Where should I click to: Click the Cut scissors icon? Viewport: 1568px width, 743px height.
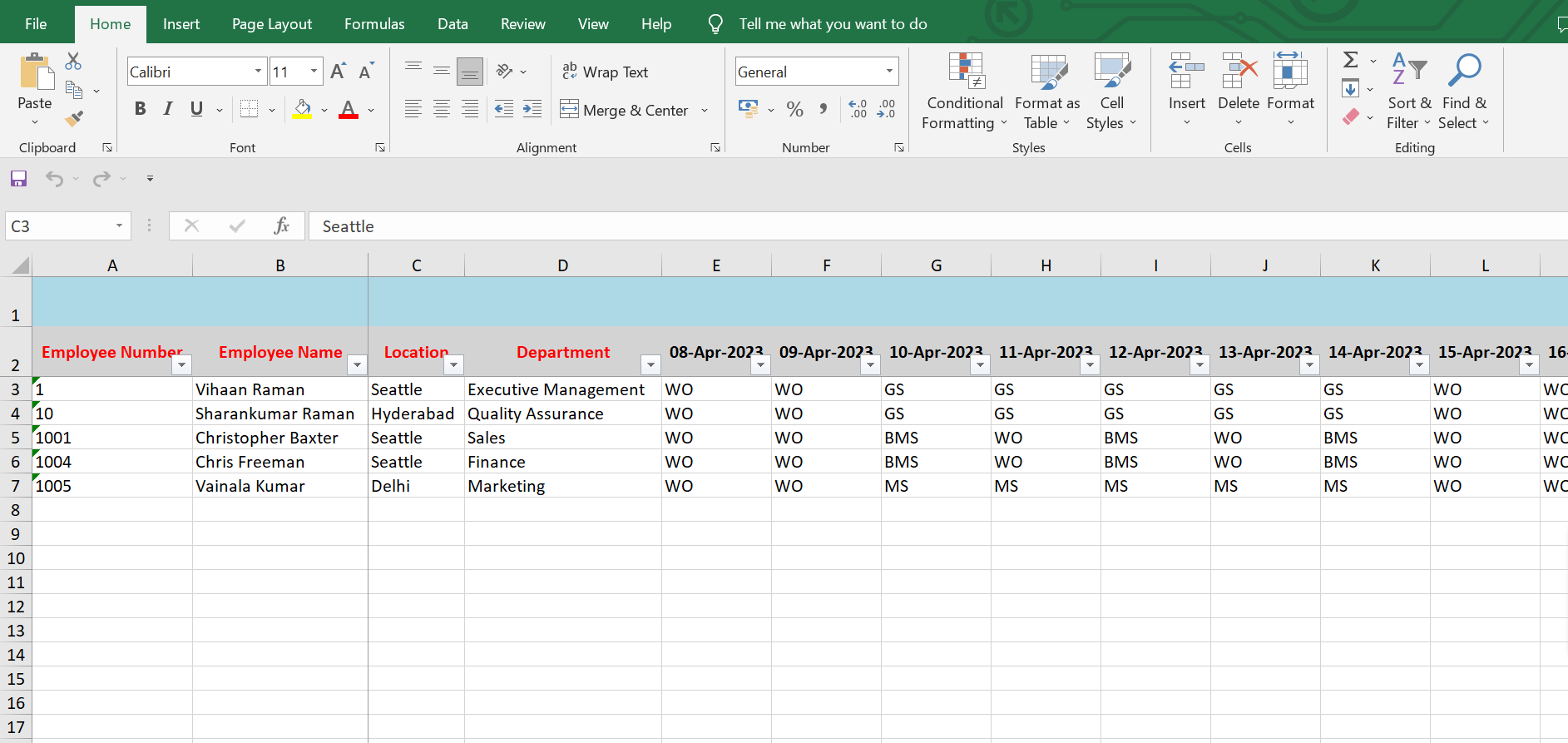pos(73,62)
